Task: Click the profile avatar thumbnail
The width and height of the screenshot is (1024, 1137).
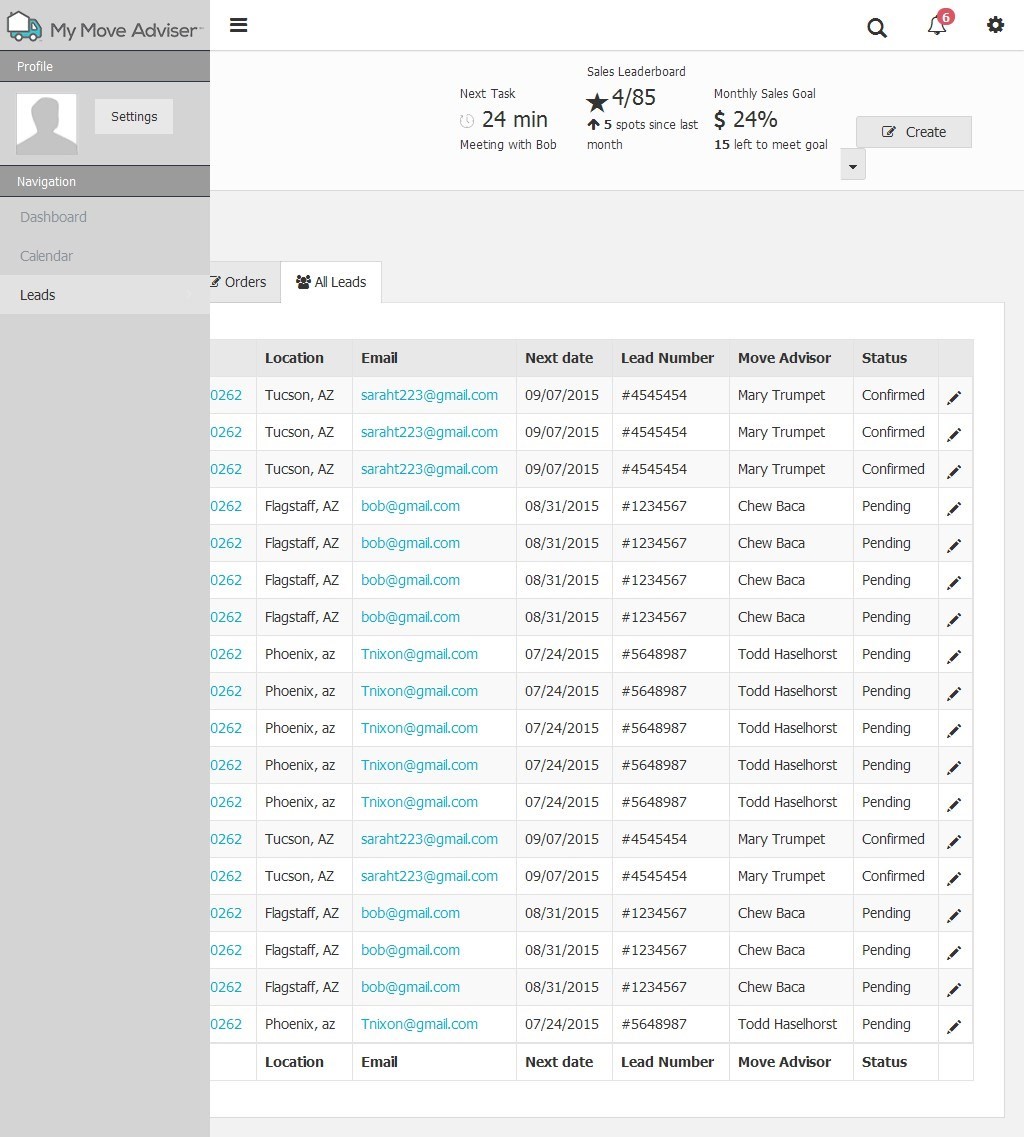Action: [x=47, y=124]
